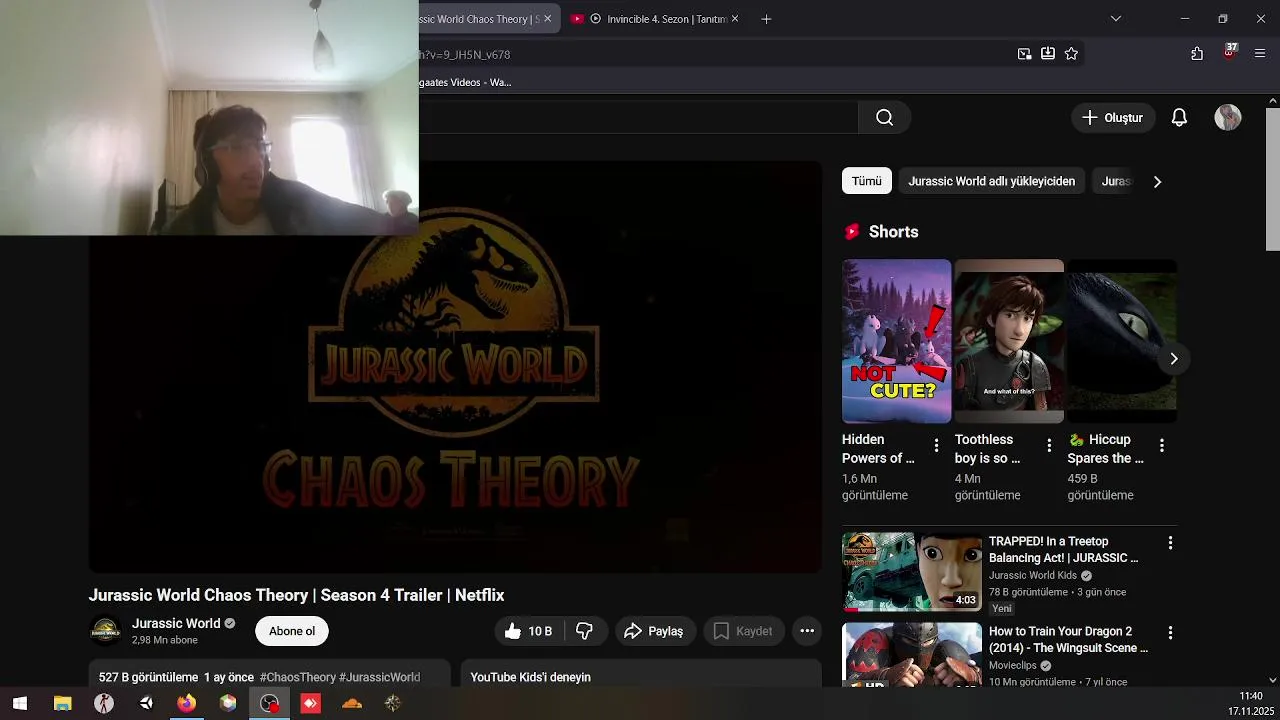The width and height of the screenshot is (1280, 720).
Task: Select the truncated 'Juras' filter chip
Action: pyautogui.click(x=1116, y=181)
